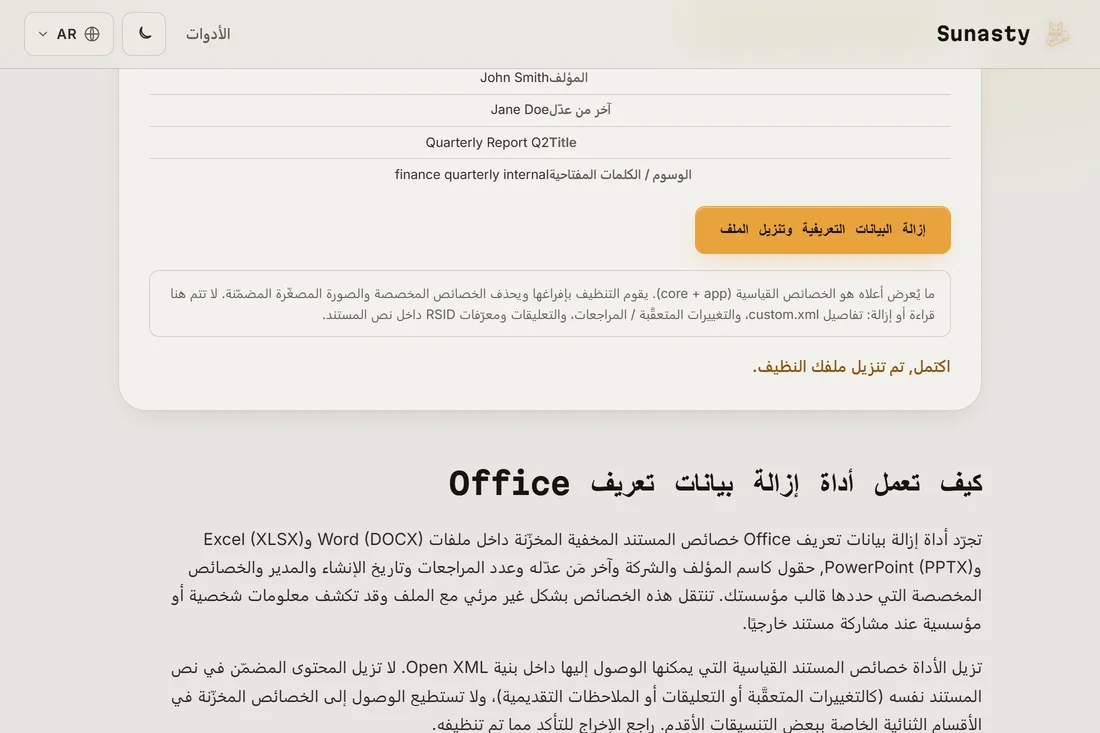Select the Jane Doe last-modified-by row
Image resolution: width=1100 pixels, height=733 pixels.
click(550, 110)
